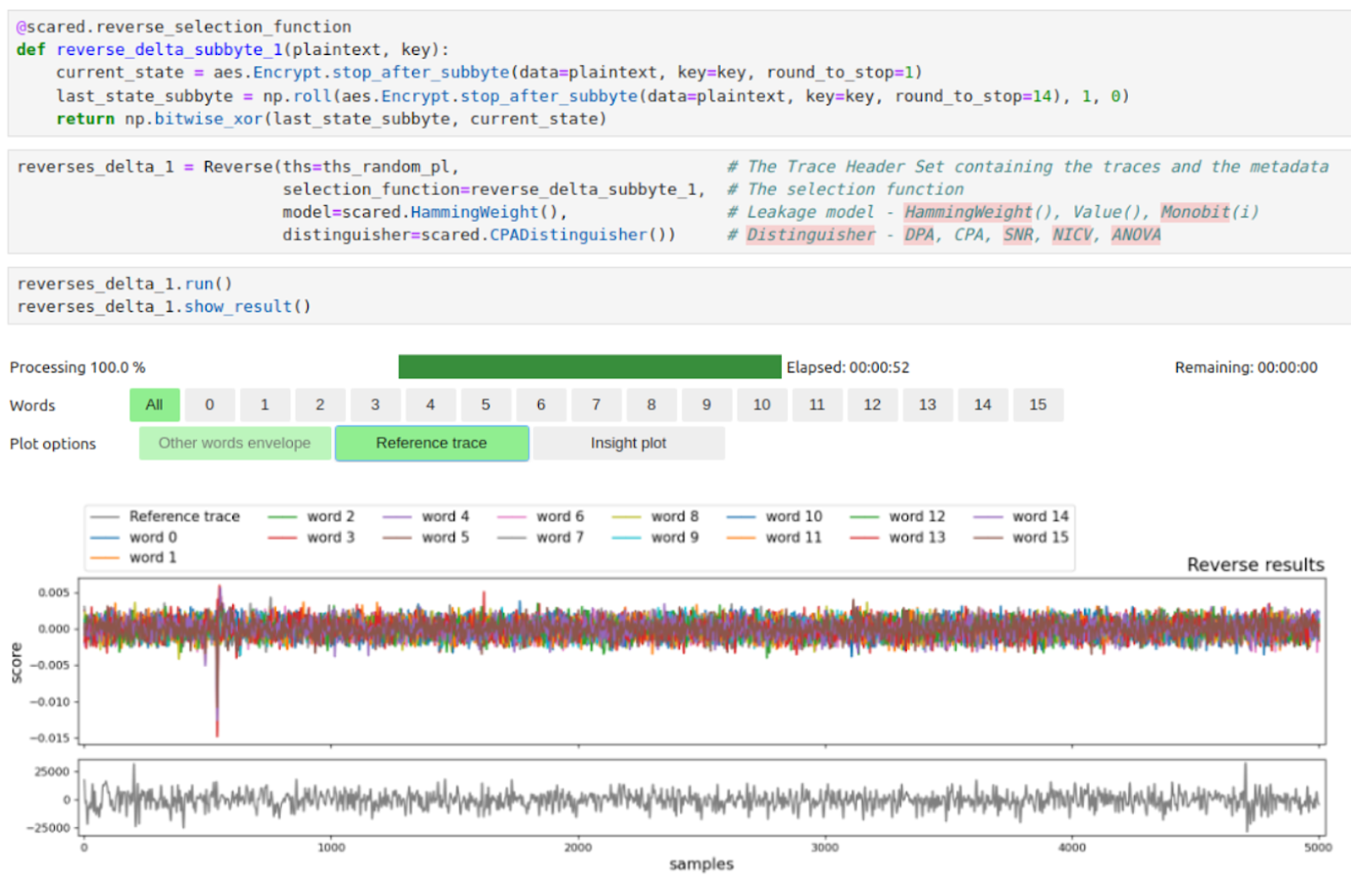The width and height of the screenshot is (1351, 896).
Task: Select word 15 filter button
Action: [1039, 405]
